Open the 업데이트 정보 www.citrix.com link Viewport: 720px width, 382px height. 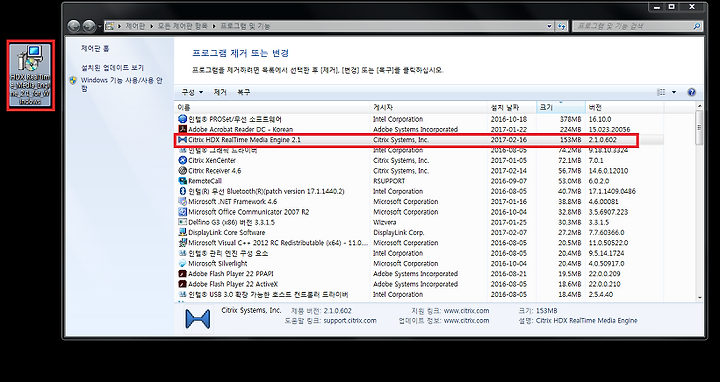click(467, 320)
